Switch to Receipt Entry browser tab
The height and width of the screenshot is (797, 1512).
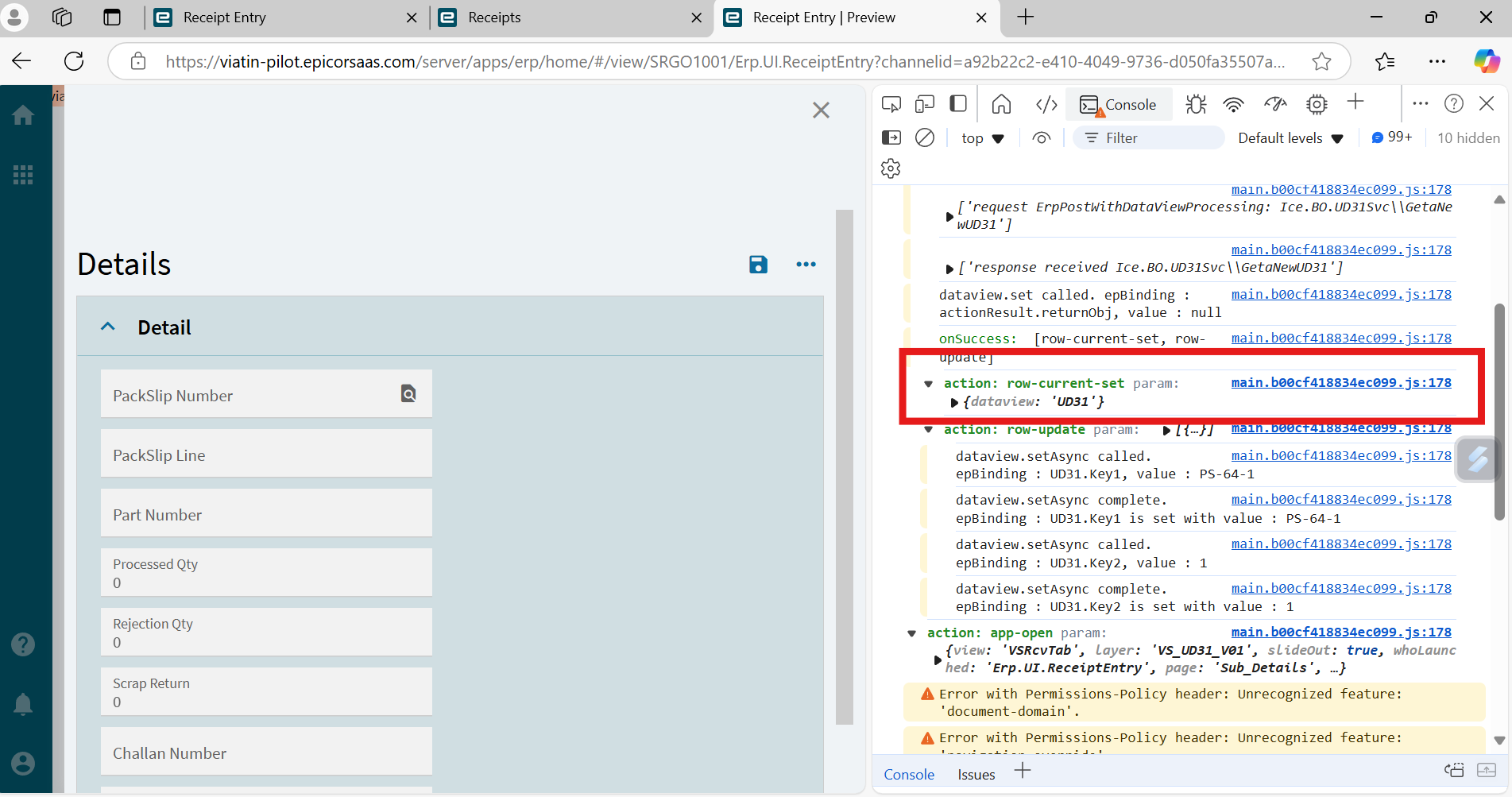pos(286,17)
